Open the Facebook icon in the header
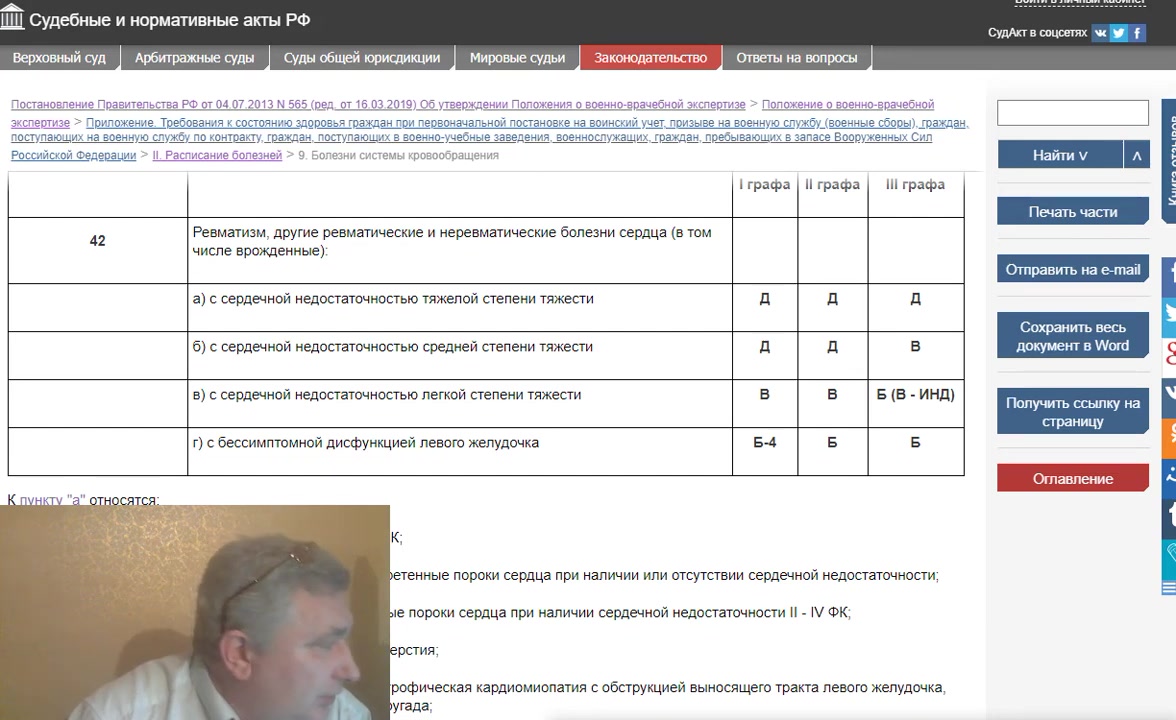Viewport: 1176px width, 720px height. [1138, 33]
